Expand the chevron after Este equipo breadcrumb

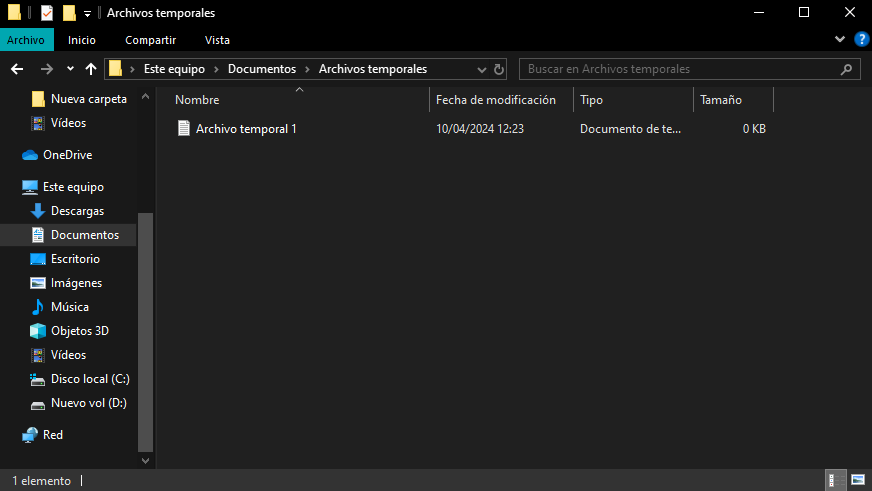coord(216,70)
